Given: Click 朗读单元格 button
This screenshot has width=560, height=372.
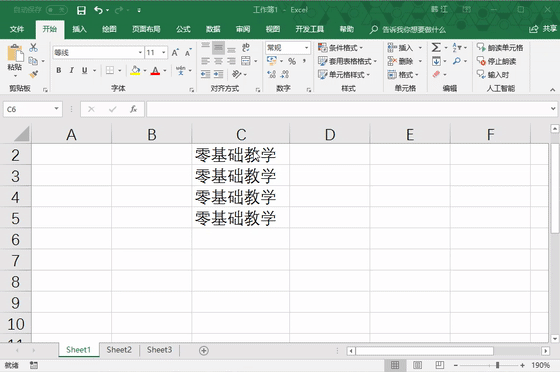Looking at the screenshot, I should (x=500, y=47).
